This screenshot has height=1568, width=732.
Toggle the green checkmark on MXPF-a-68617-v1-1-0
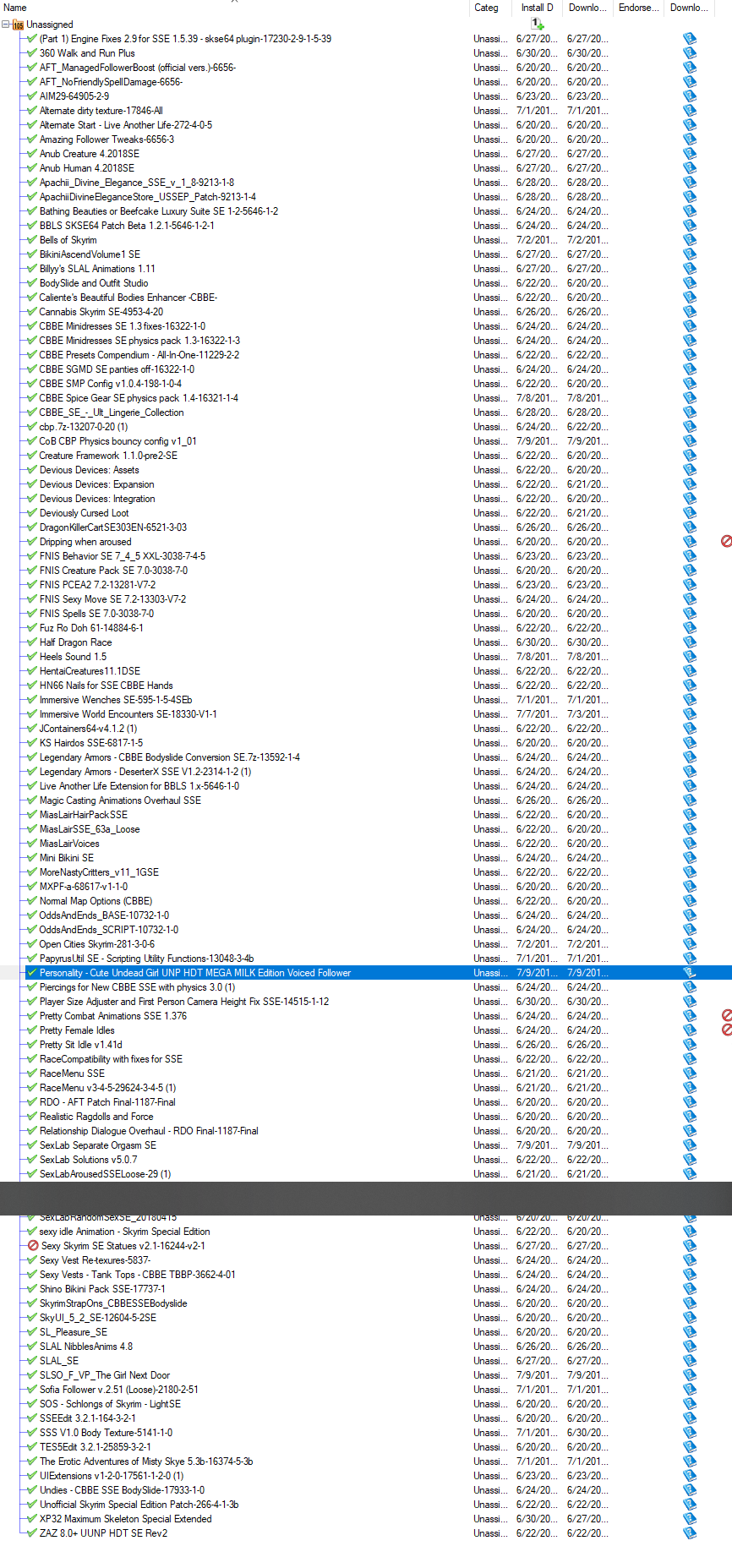click(x=32, y=887)
